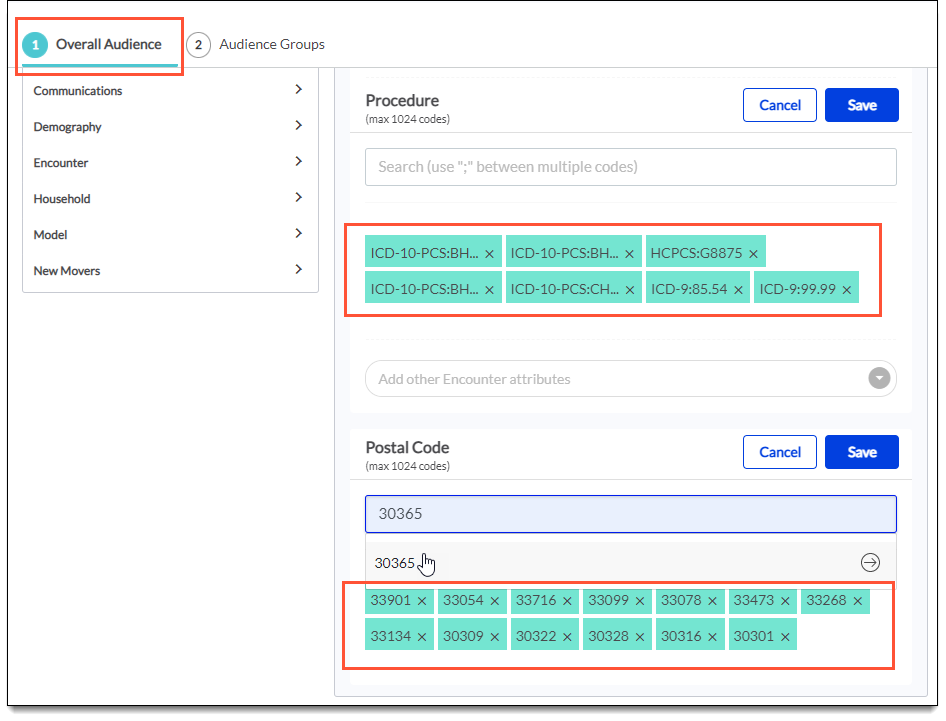
Task: Remove the ICD-9:99.99 procedure tag
Action: point(846,290)
